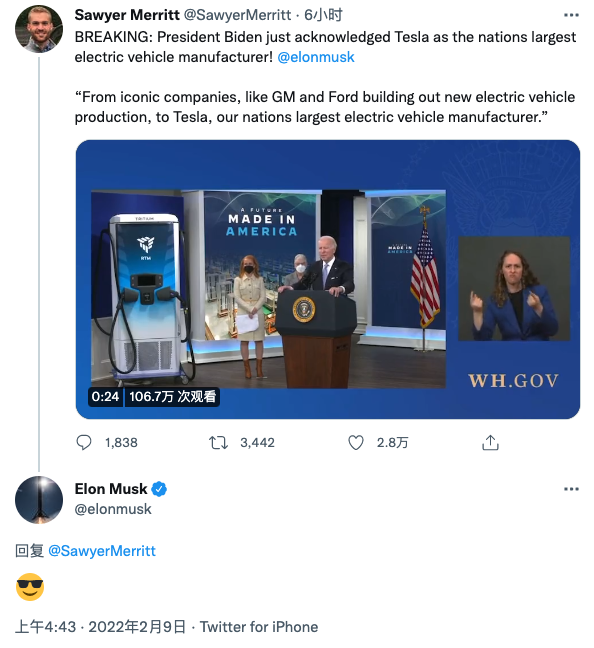Open the reply icon on Sawyer Merritt's tweet
594x648 pixels.
(x=84, y=443)
